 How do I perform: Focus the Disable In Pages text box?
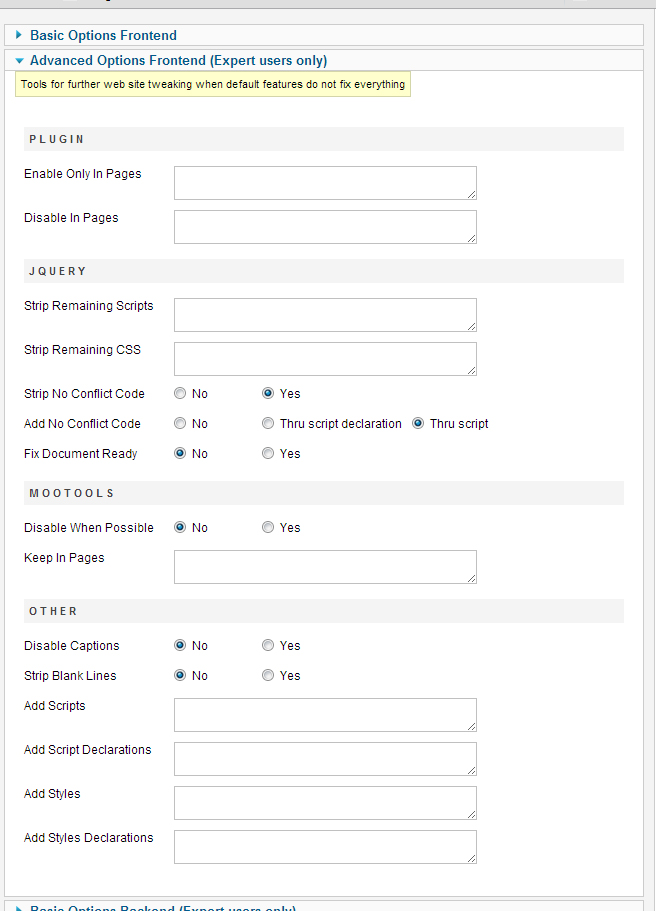click(x=325, y=227)
